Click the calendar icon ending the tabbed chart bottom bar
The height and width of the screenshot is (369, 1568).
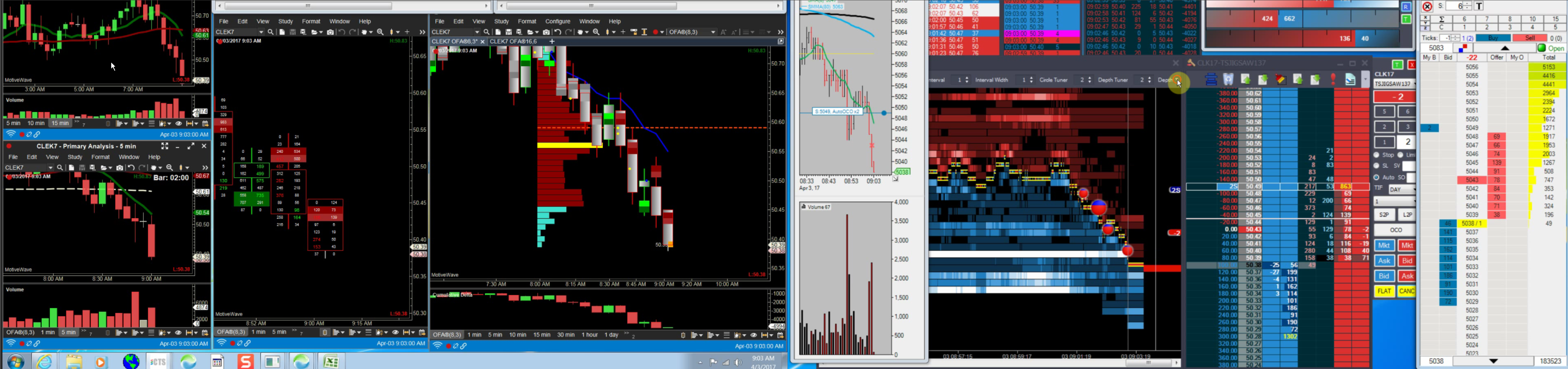tap(781, 335)
